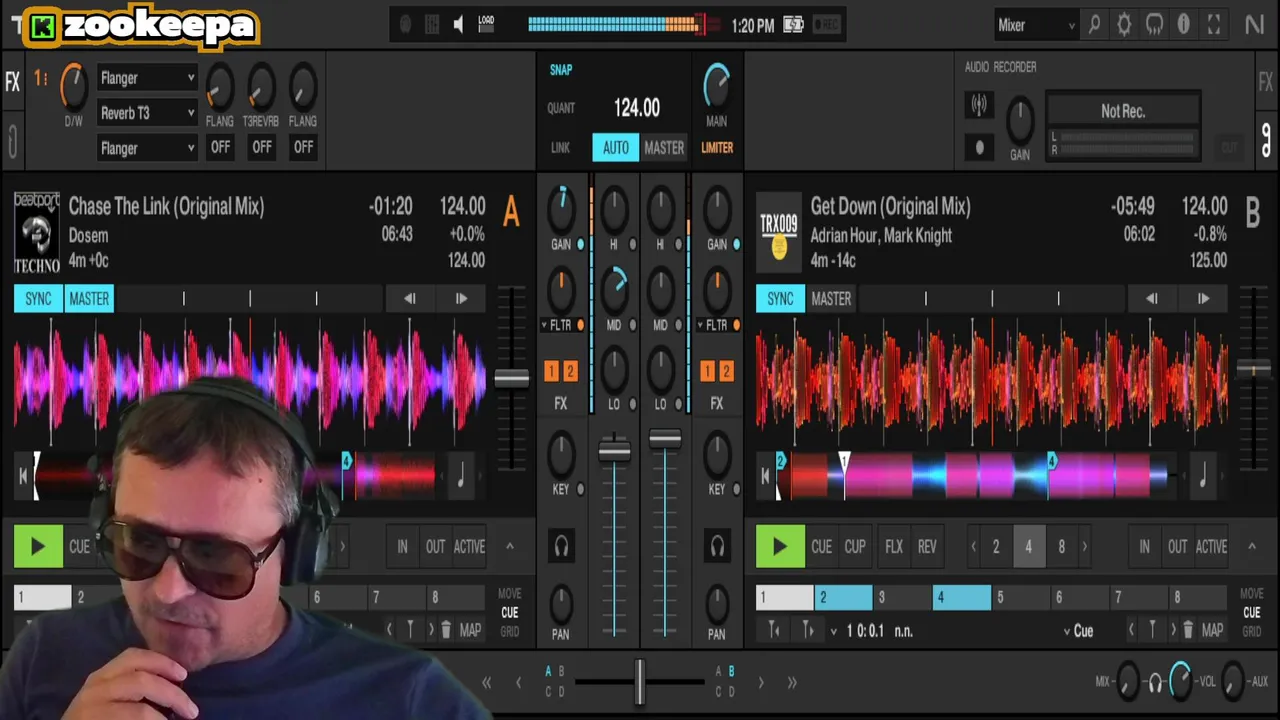This screenshot has height=720, width=1280.
Task: Store cue marker on deck B
Action: tap(1152, 630)
